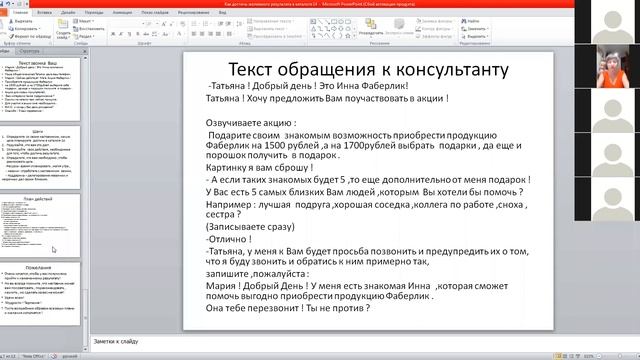Activate Формат по образцу format painter
The width and height of the screenshot is (640, 360).
[x=30, y=36]
